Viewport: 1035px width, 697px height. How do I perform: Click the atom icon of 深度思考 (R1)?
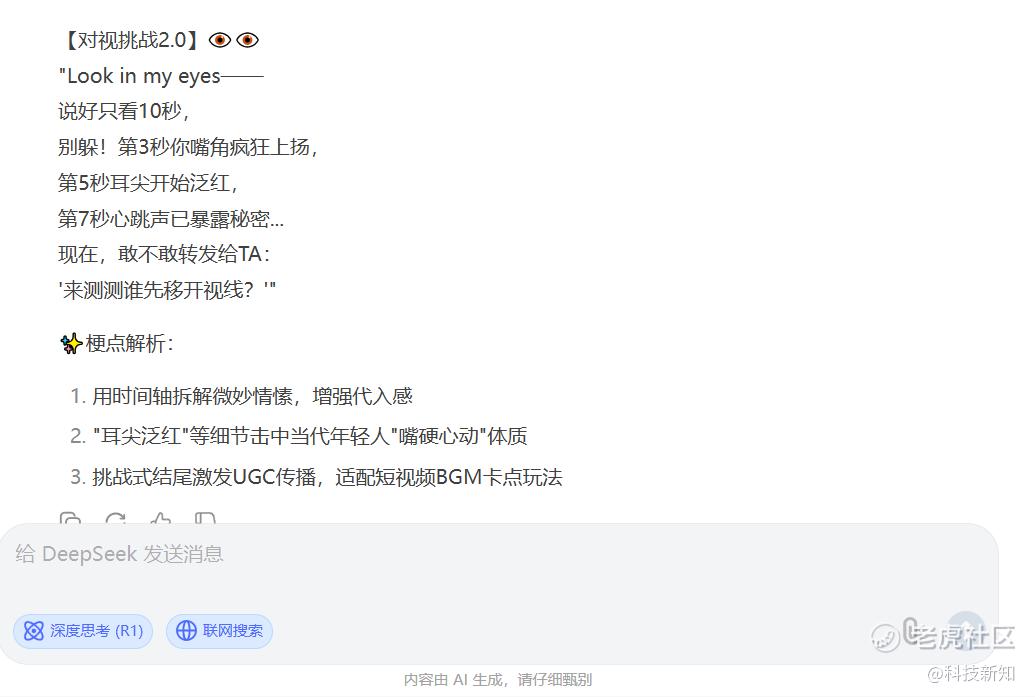pyautogui.click(x=34, y=631)
